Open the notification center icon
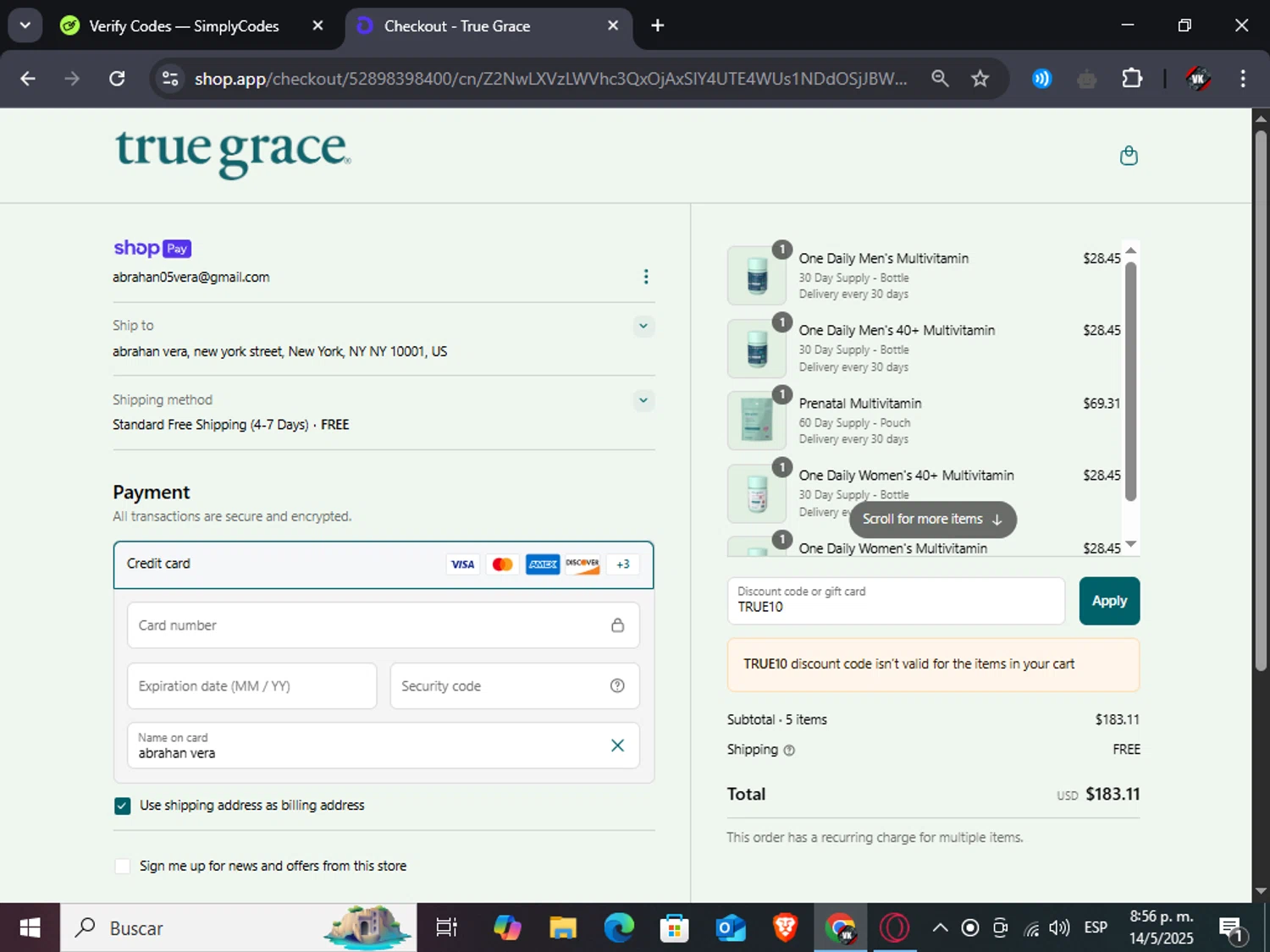Screen dimensions: 1270x952 click(1232, 929)
